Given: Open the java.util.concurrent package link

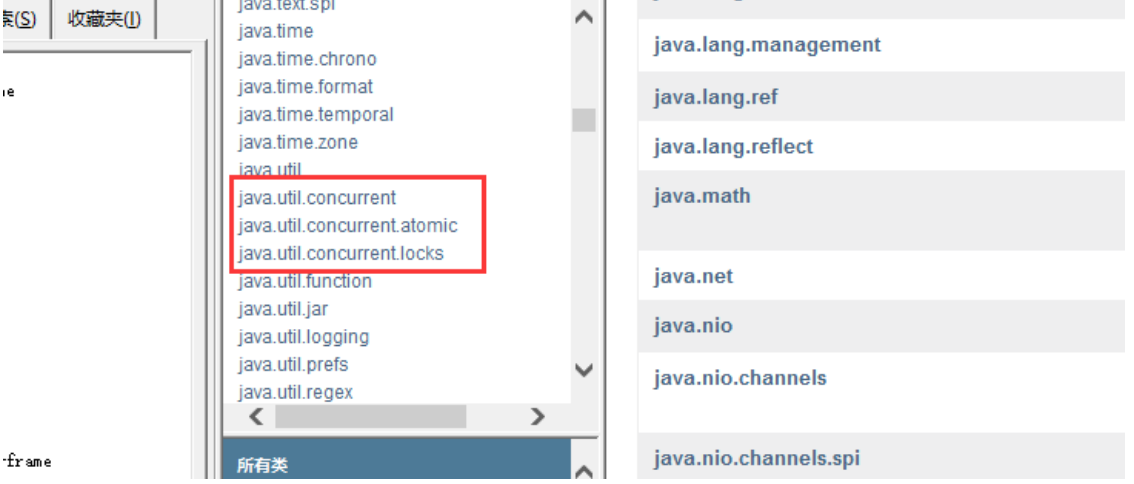Looking at the screenshot, I should pos(317,198).
